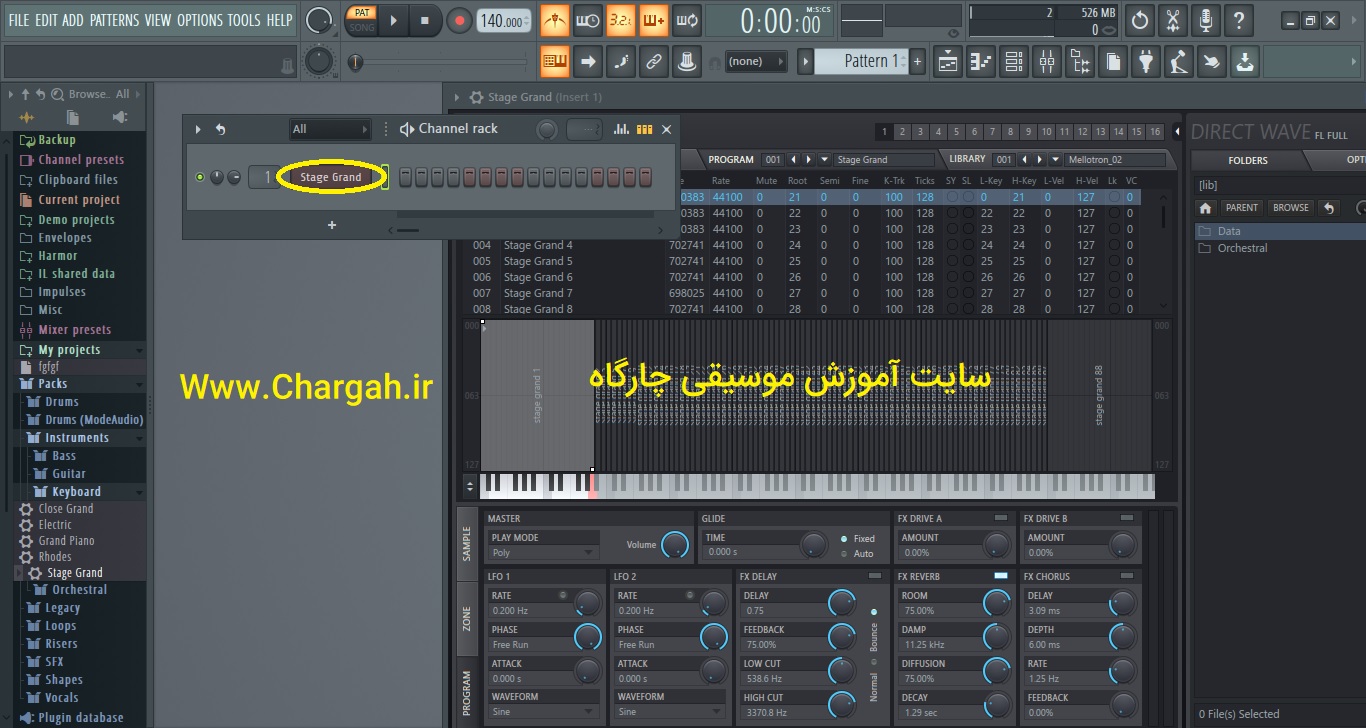The height and width of the screenshot is (728, 1366).
Task: Select Grand Piano preset in browser
Action: [66, 541]
